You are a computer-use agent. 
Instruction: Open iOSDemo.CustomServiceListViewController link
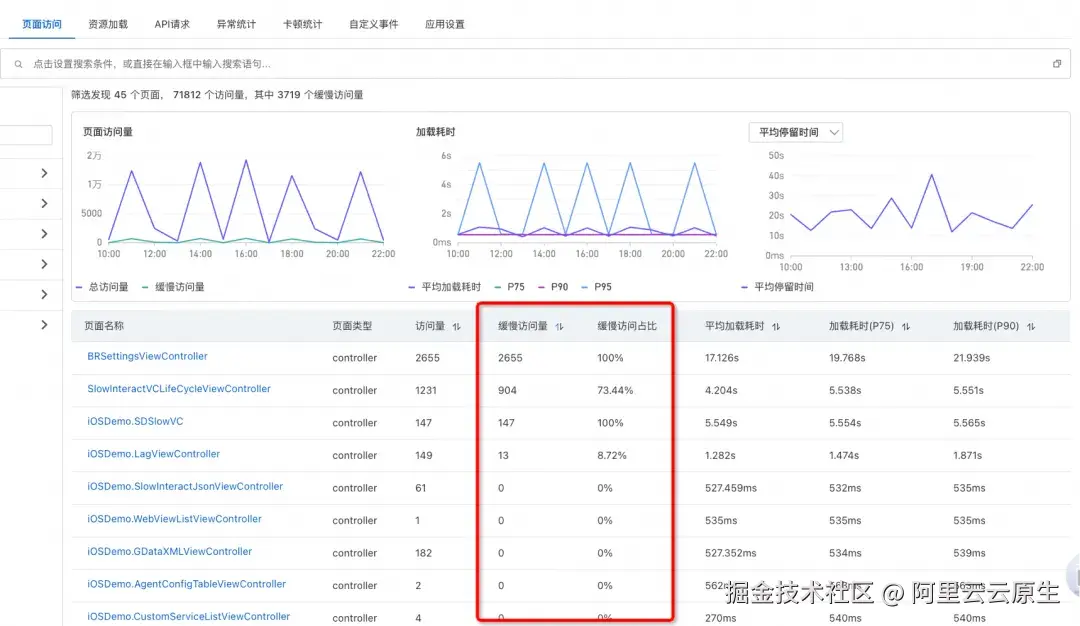coord(188,616)
